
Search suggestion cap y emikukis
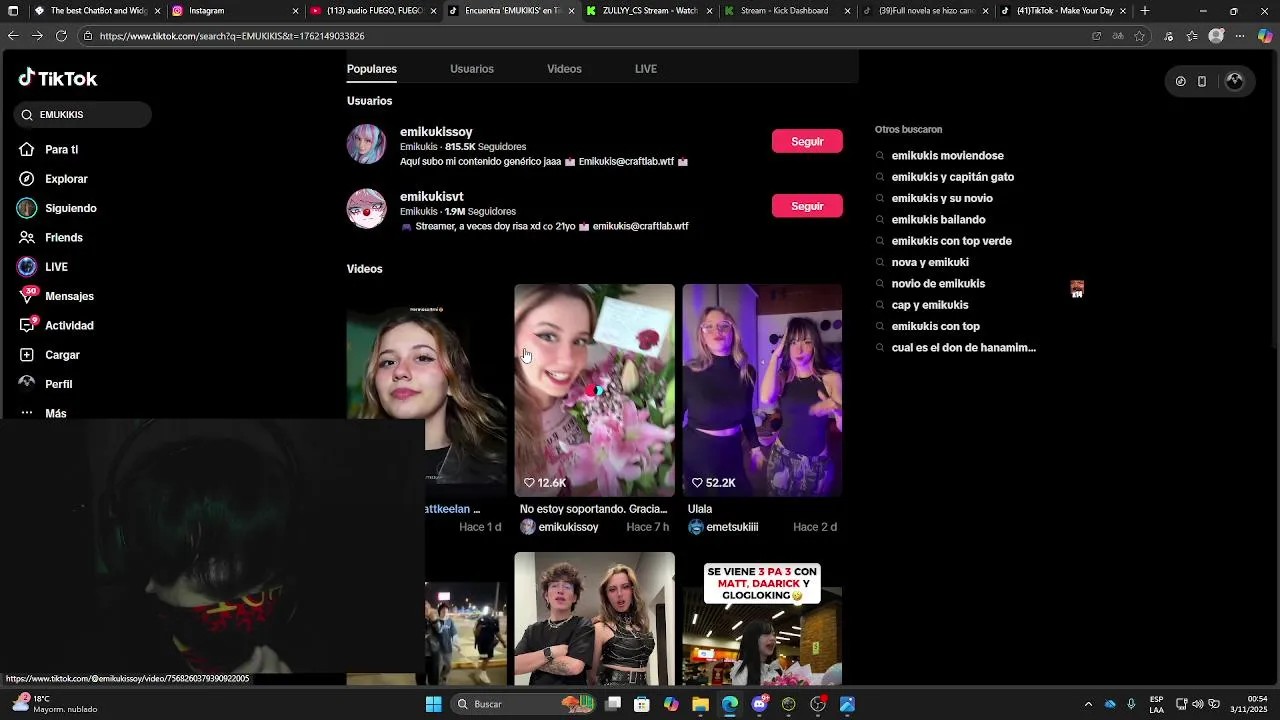(x=930, y=305)
